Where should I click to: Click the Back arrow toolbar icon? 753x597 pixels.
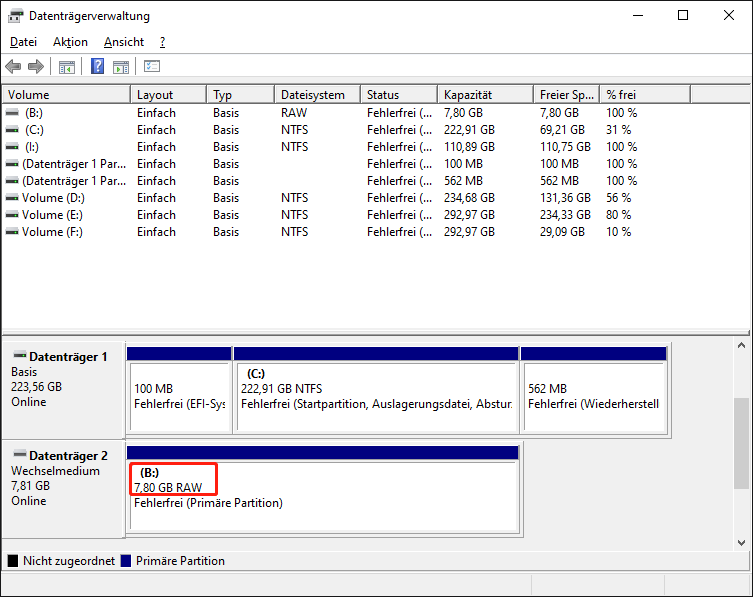point(13,66)
